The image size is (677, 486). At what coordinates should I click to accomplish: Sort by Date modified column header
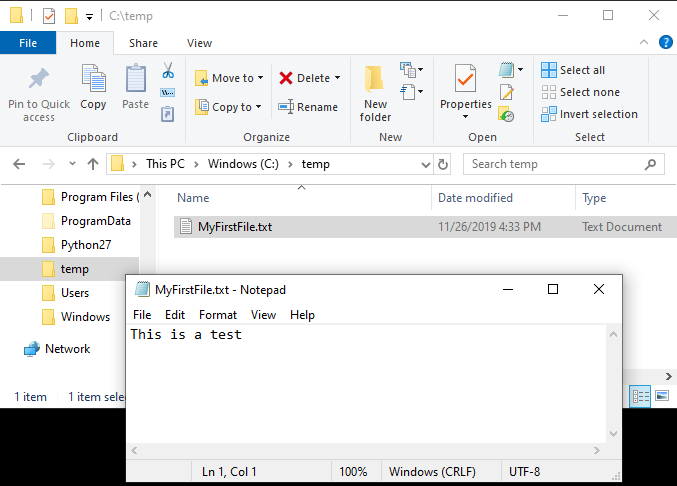[x=503, y=198]
